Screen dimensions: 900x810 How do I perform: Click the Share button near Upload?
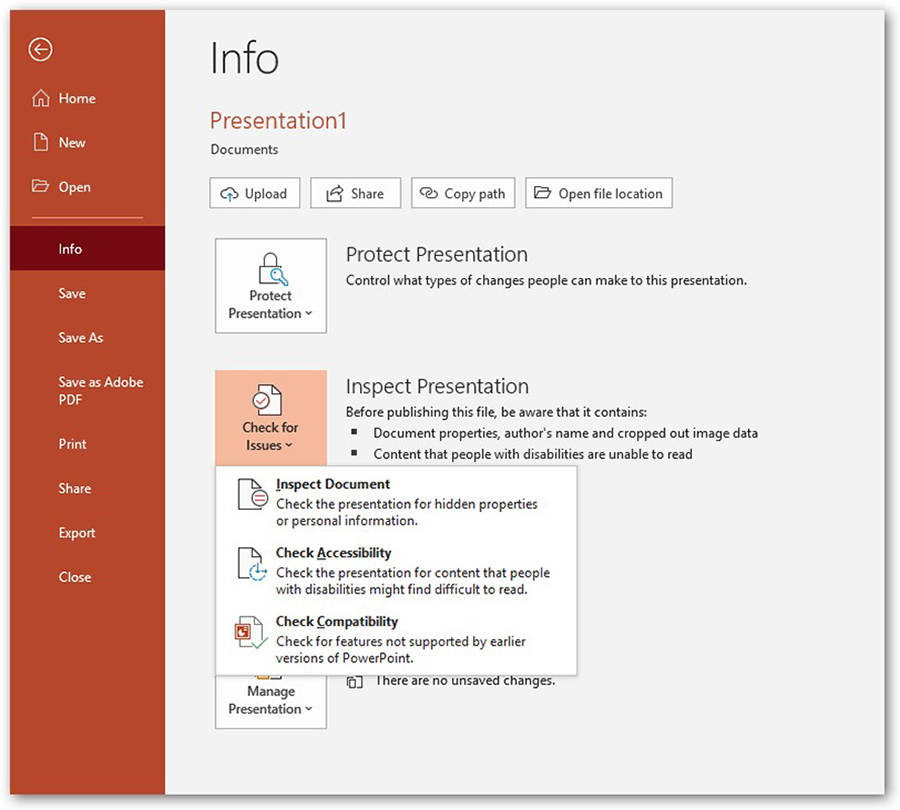click(355, 194)
